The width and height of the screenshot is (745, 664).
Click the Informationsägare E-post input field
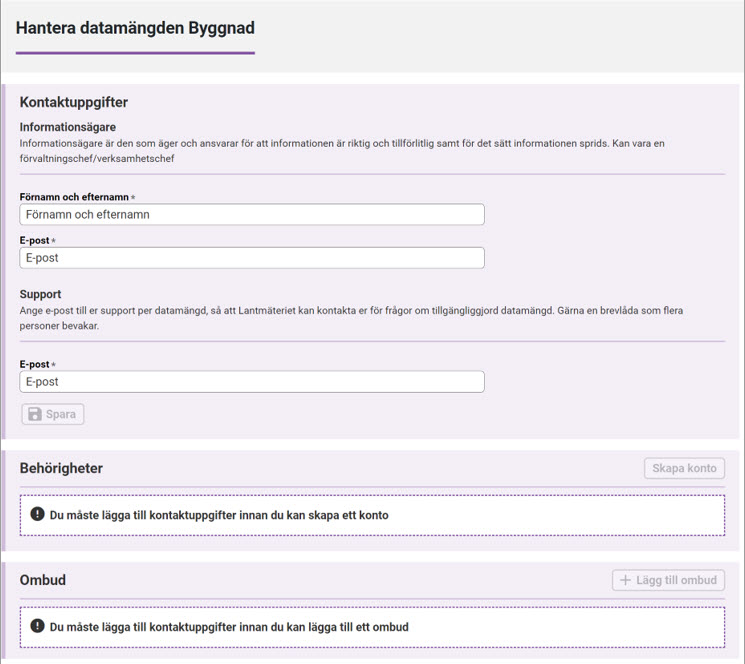[252, 258]
